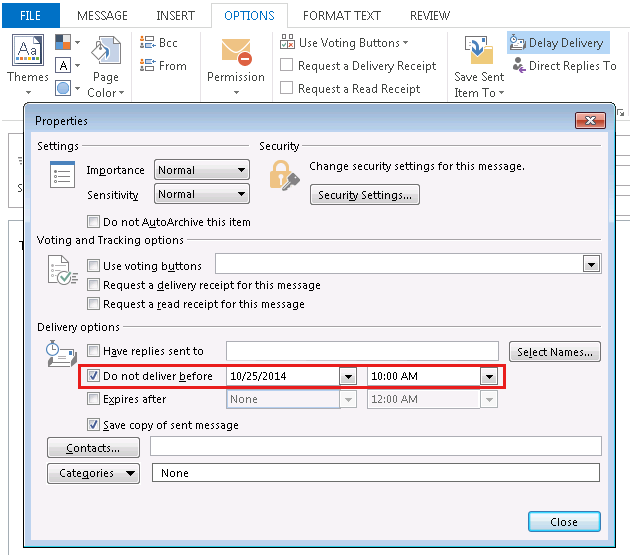Uncheck Save copy of sent message
The image size is (632, 557).
coord(93,424)
